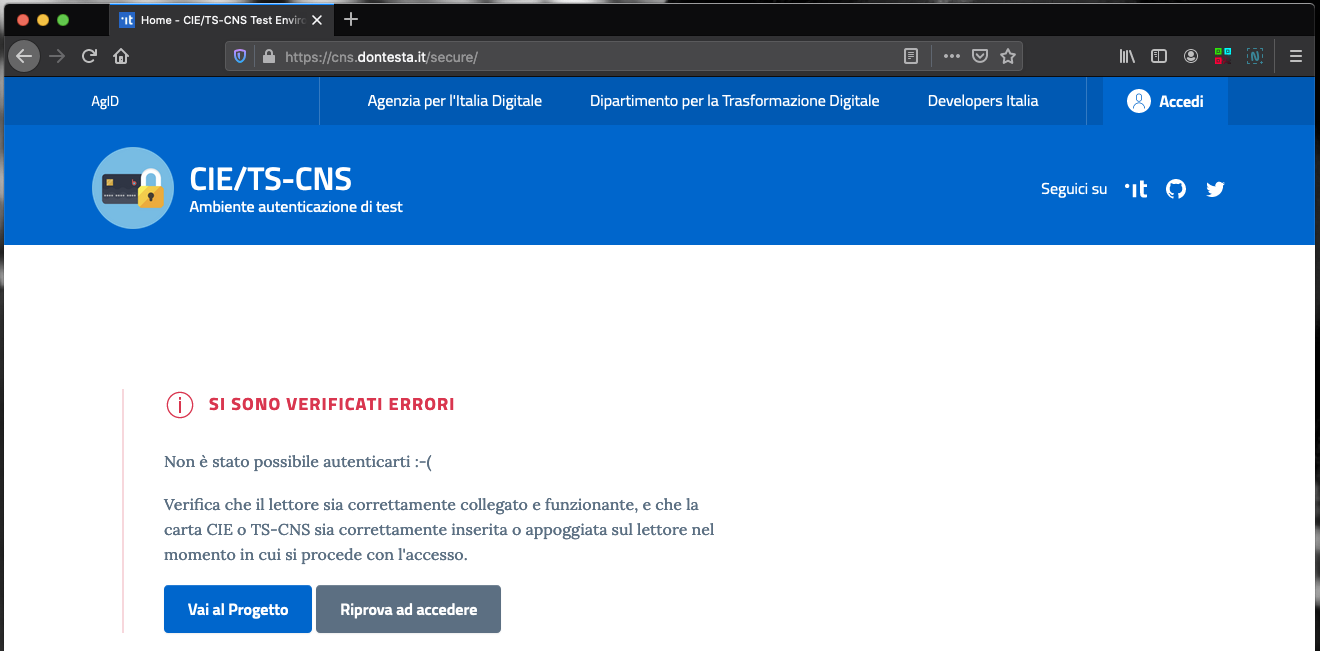
Task: Open the page actions ellipsis menu
Action: pyautogui.click(x=951, y=56)
